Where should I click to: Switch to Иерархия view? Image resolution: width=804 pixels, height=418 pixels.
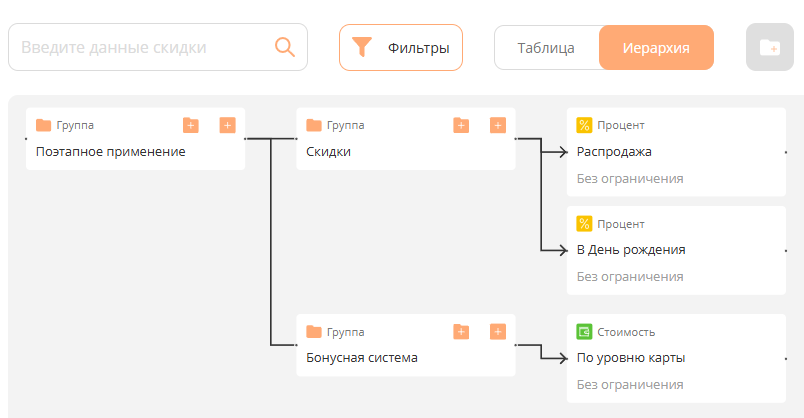pos(656,47)
